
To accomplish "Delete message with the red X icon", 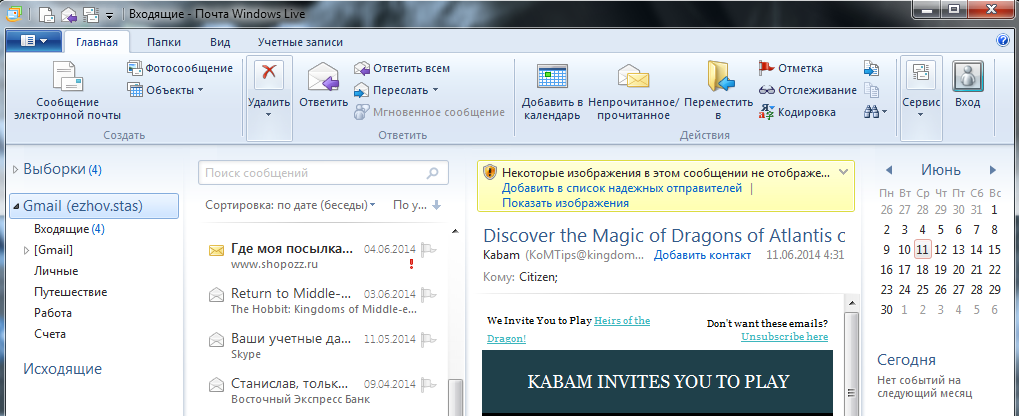I will 269,74.
